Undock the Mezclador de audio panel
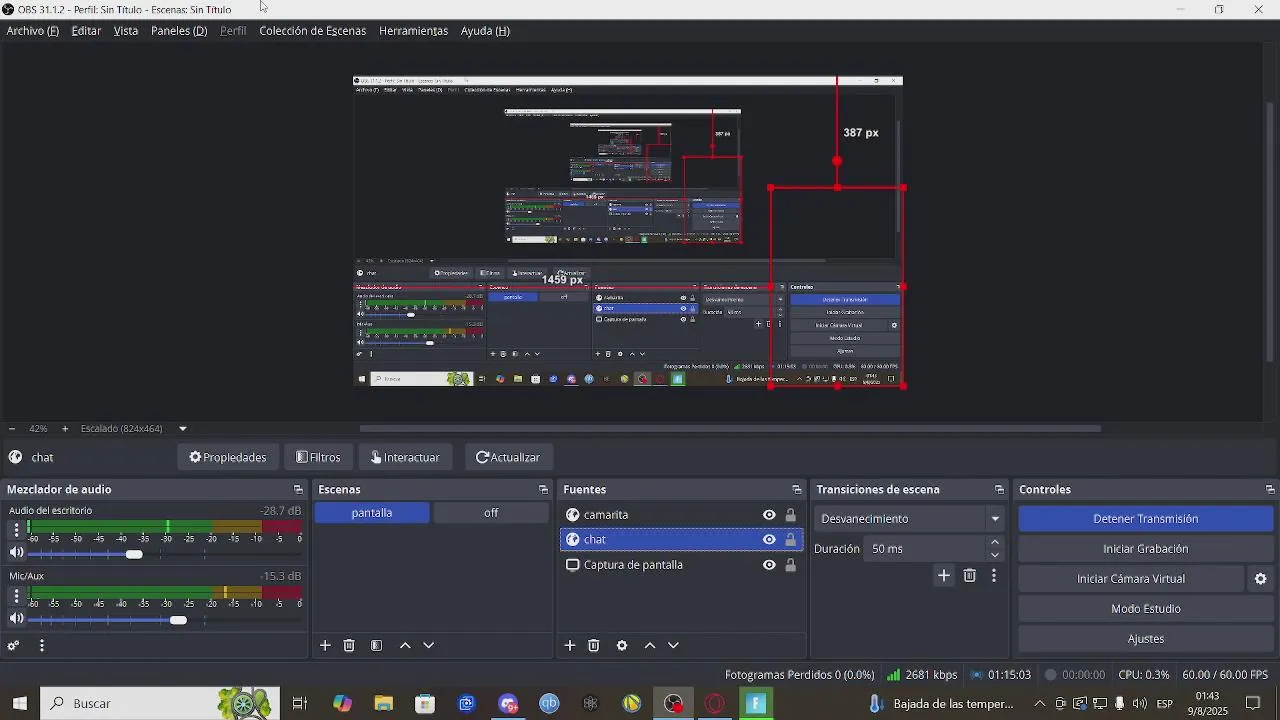1280x720 pixels. point(298,490)
